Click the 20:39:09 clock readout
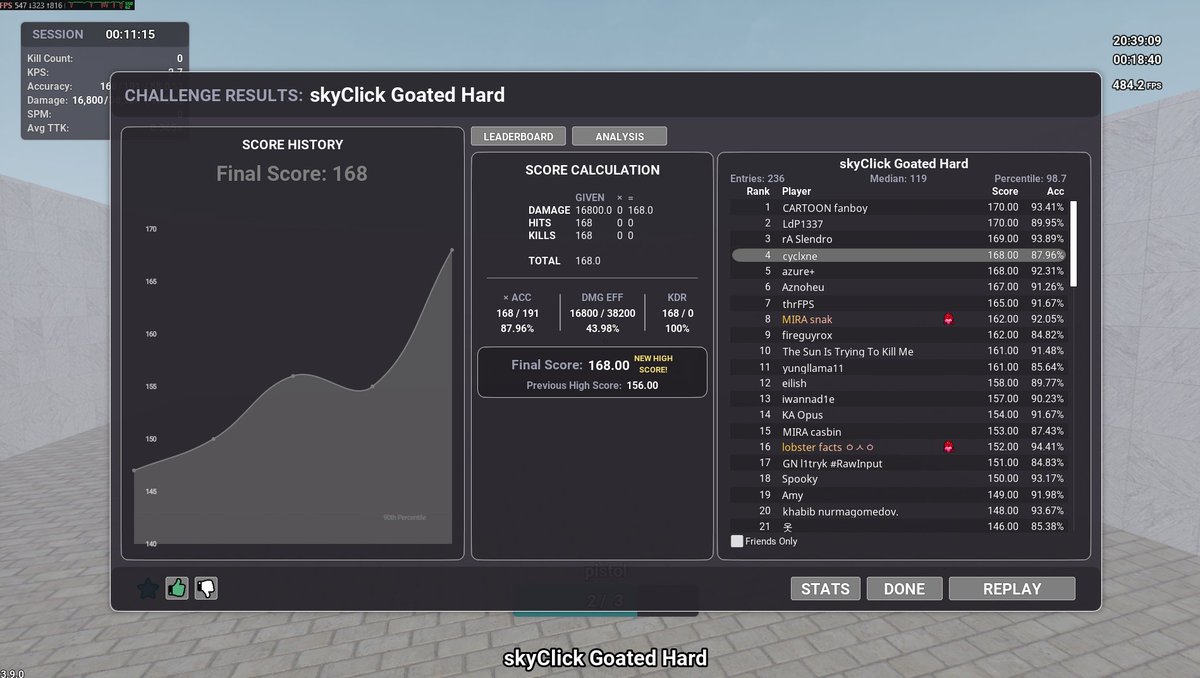The height and width of the screenshot is (678, 1200). [x=1136, y=41]
